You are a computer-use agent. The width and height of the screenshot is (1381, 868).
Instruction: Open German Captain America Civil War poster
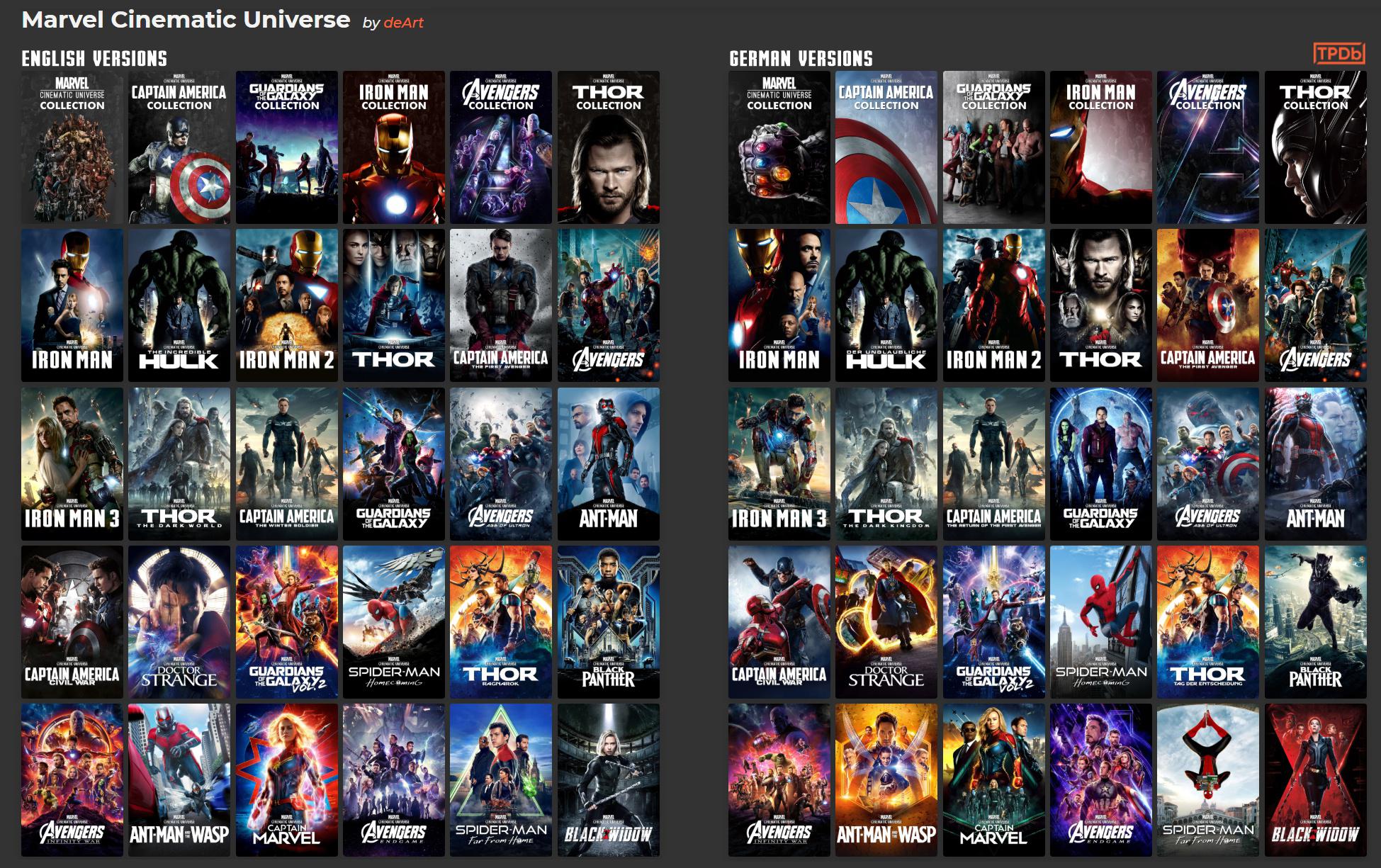779,622
